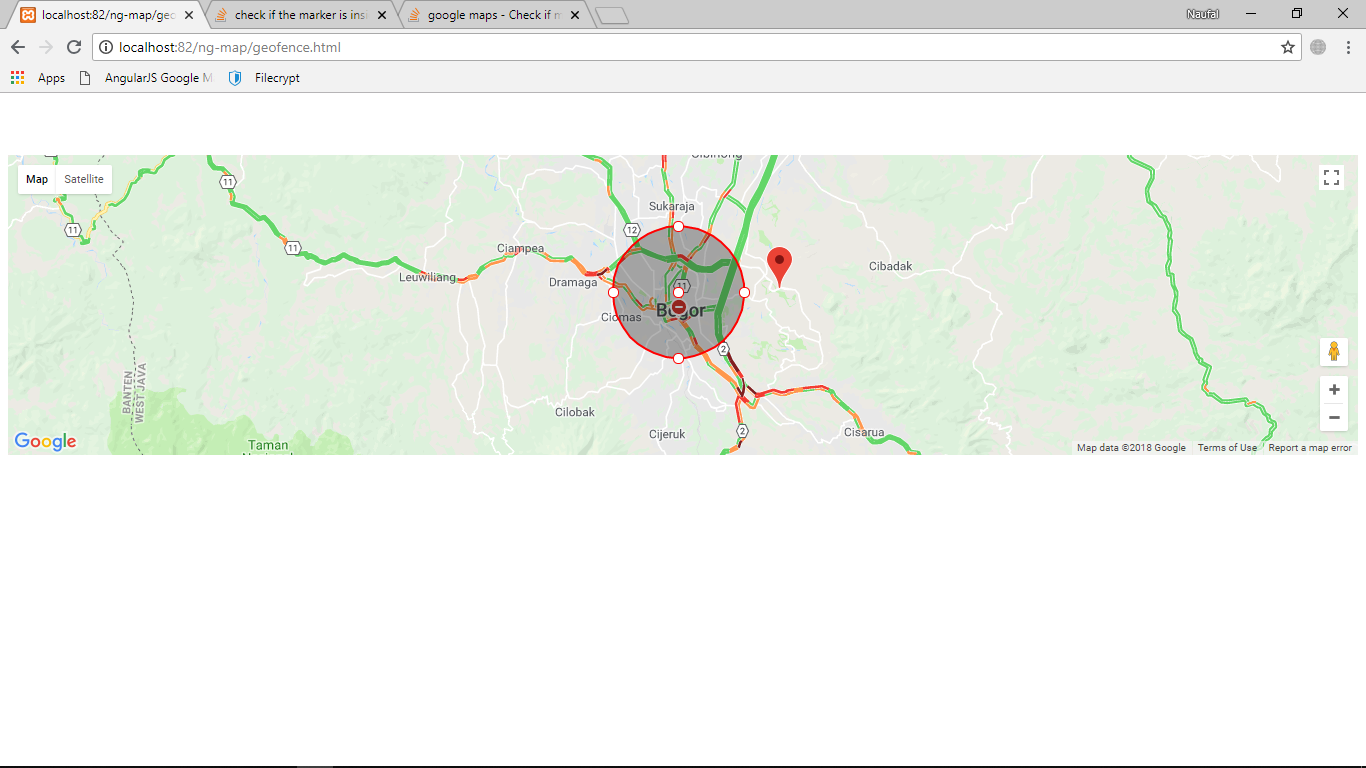The width and height of the screenshot is (1366, 768).
Task: Open the Chrome menu
Action: tap(1348, 47)
